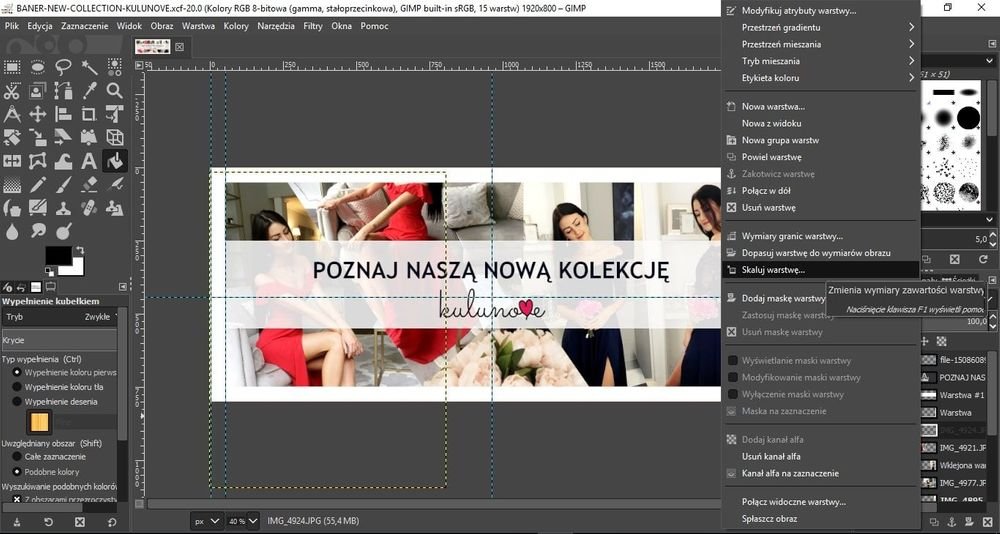Open the 'Tryb' mode dropdown in tool options

(x=60, y=316)
